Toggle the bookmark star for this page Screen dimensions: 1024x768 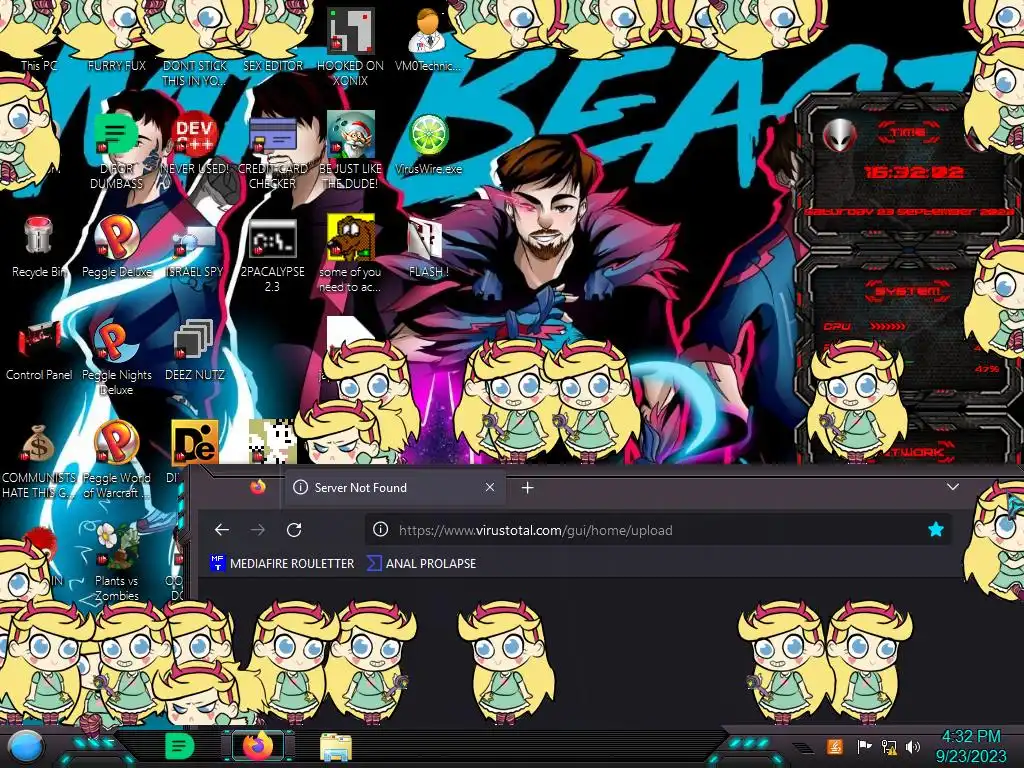tap(936, 530)
